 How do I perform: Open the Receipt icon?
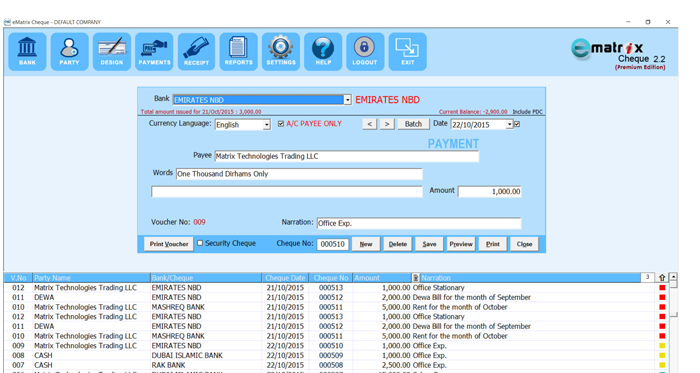(x=196, y=52)
